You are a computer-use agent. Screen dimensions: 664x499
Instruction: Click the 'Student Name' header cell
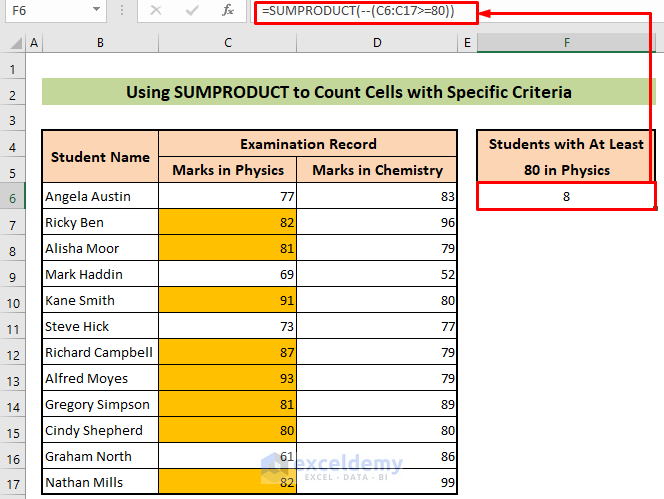100,157
